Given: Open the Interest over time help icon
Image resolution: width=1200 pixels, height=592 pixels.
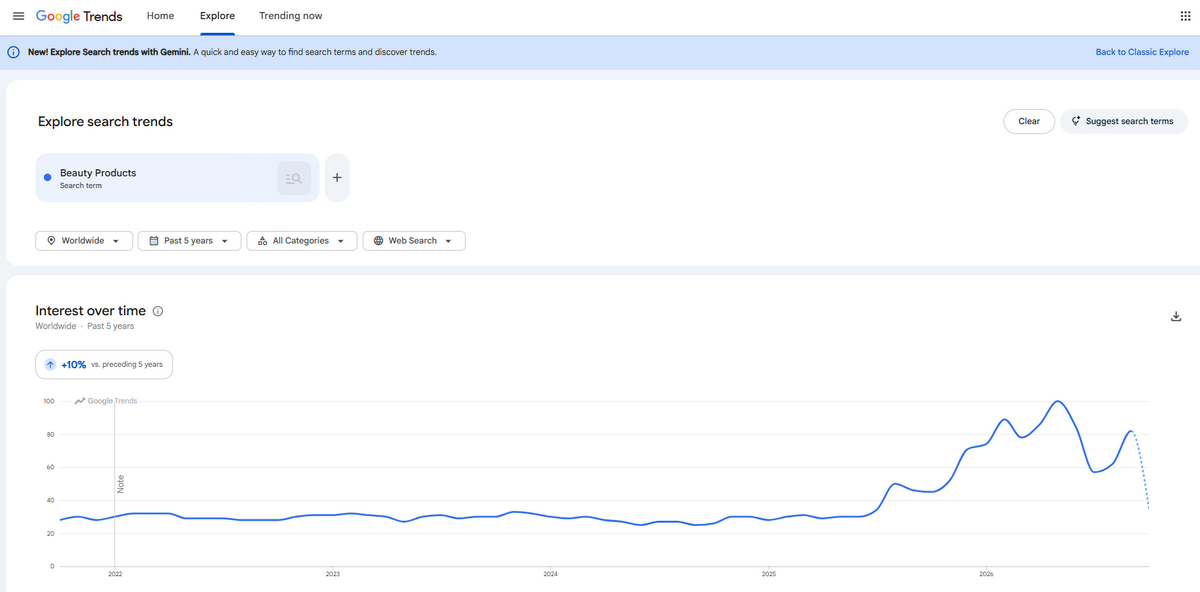Looking at the screenshot, I should (x=158, y=311).
